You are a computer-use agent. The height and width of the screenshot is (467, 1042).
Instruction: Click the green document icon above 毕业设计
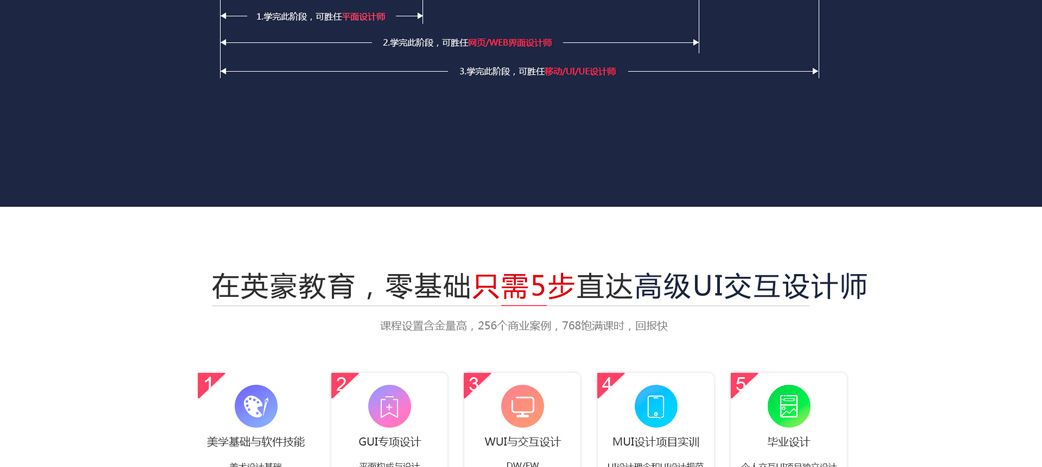pos(789,406)
